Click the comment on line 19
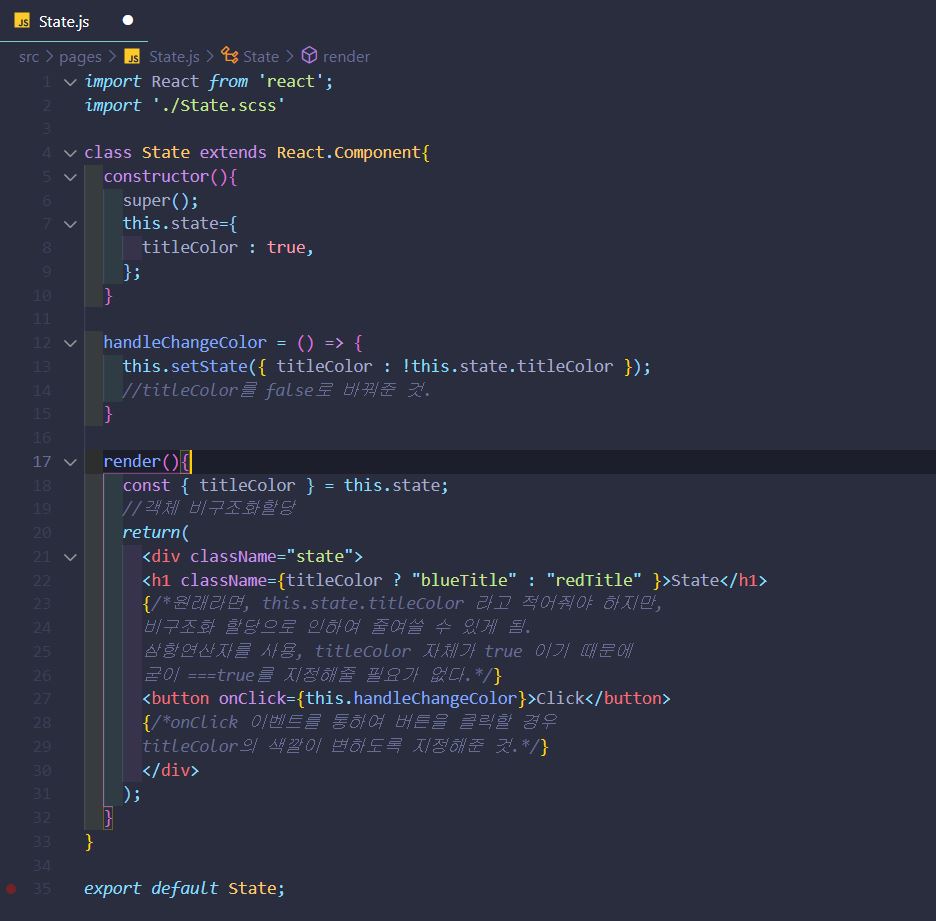Viewport: 936px width, 921px height. [209, 508]
